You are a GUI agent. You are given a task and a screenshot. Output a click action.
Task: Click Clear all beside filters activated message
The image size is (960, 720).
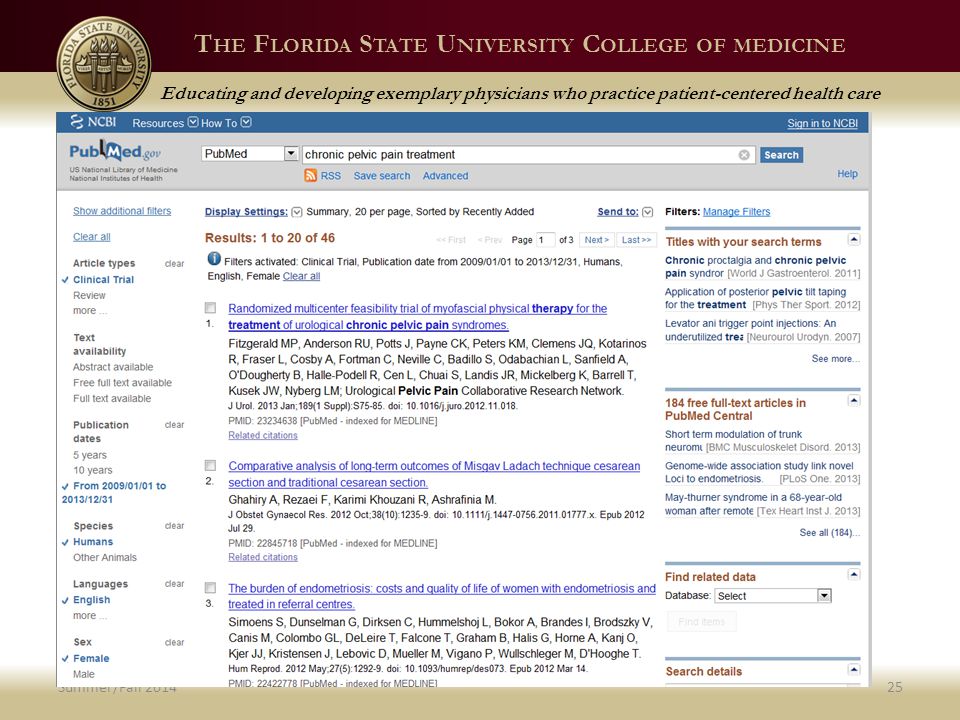pyautogui.click(x=301, y=276)
